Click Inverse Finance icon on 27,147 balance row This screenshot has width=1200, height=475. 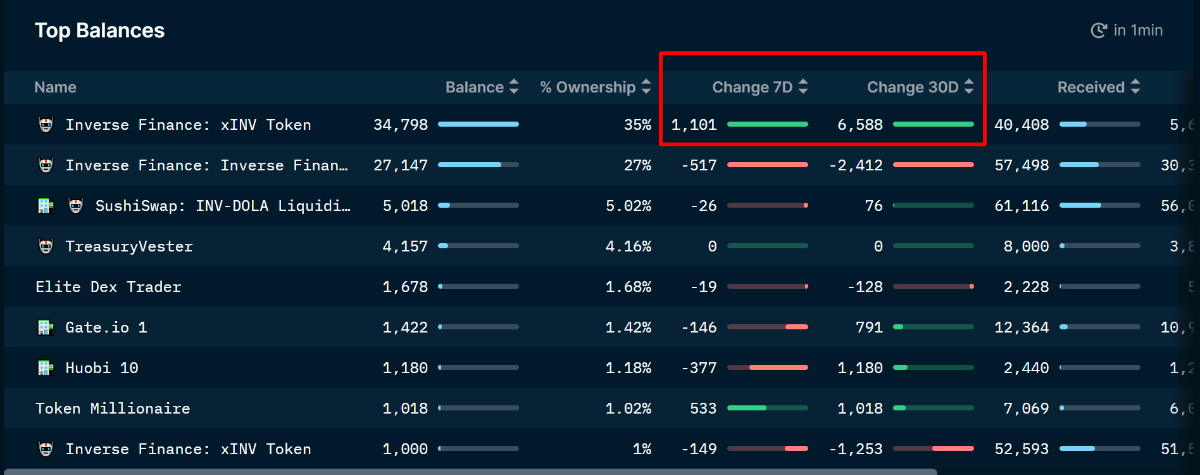pos(45,165)
